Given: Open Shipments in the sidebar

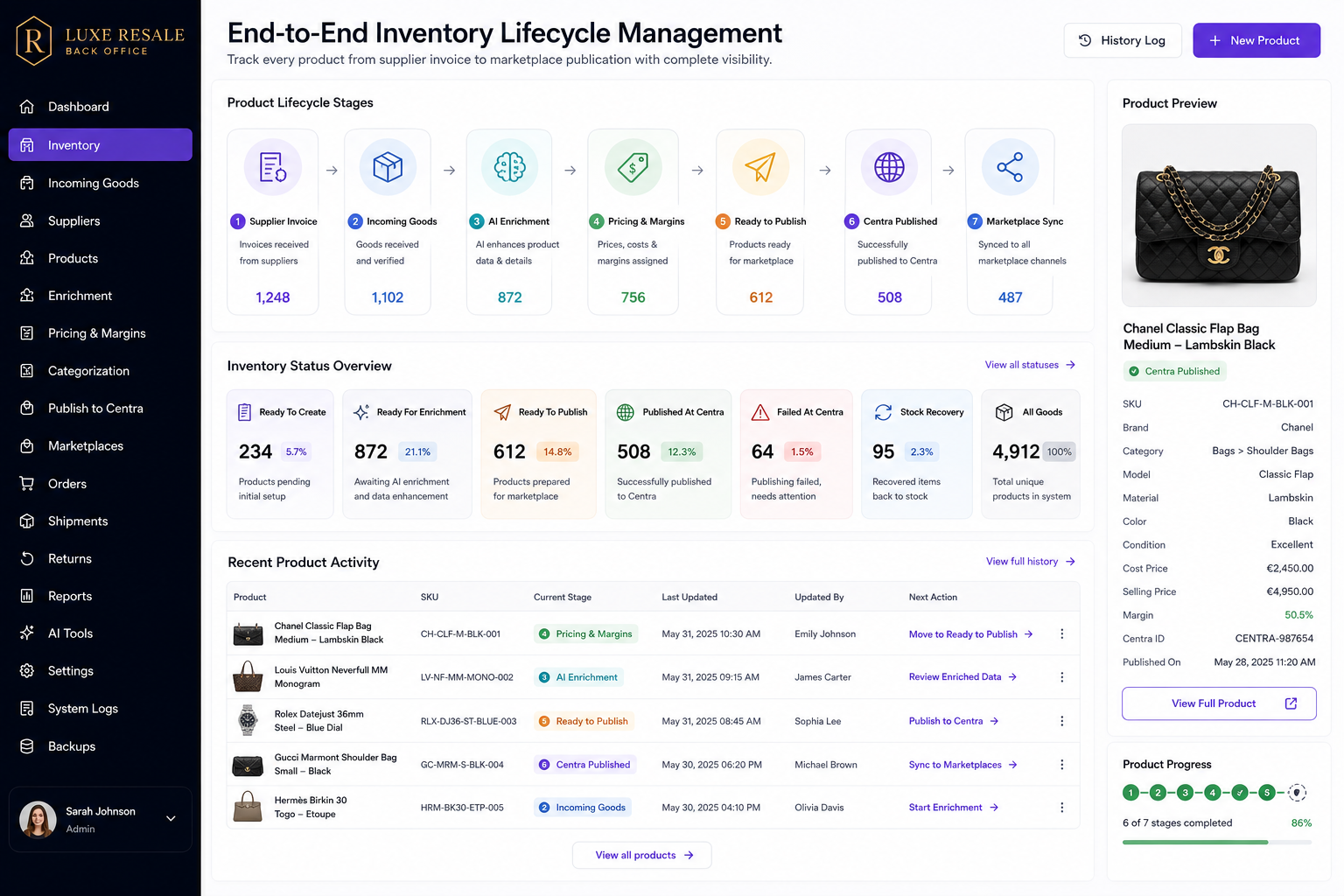Looking at the screenshot, I should coord(101,521).
